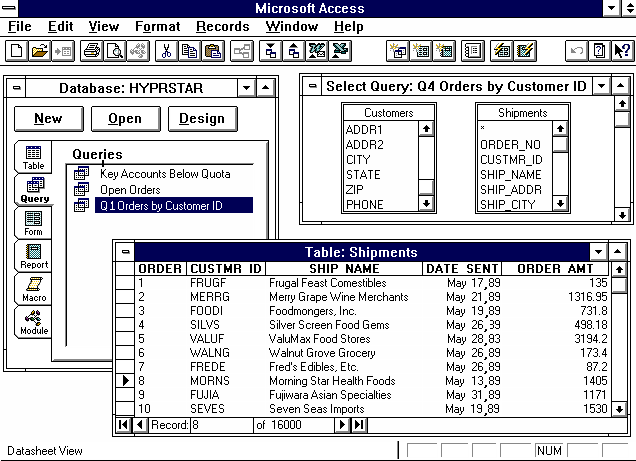Viewport: 636px width, 461px height.
Task: Click the Shipments table scrollbar down arrow
Action: point(619,409)
